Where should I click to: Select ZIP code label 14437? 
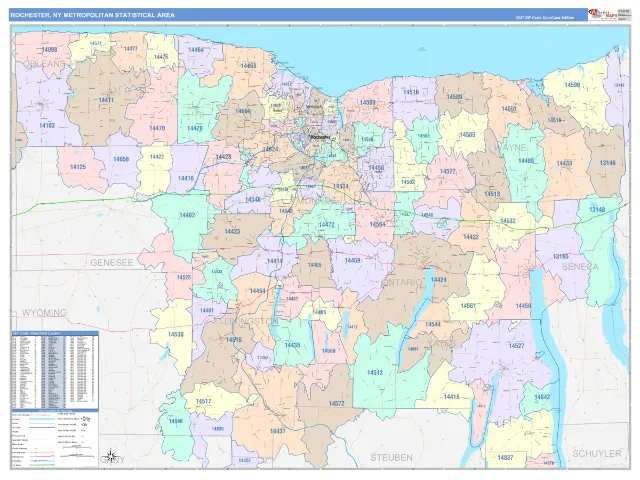[x=278, y=431]
